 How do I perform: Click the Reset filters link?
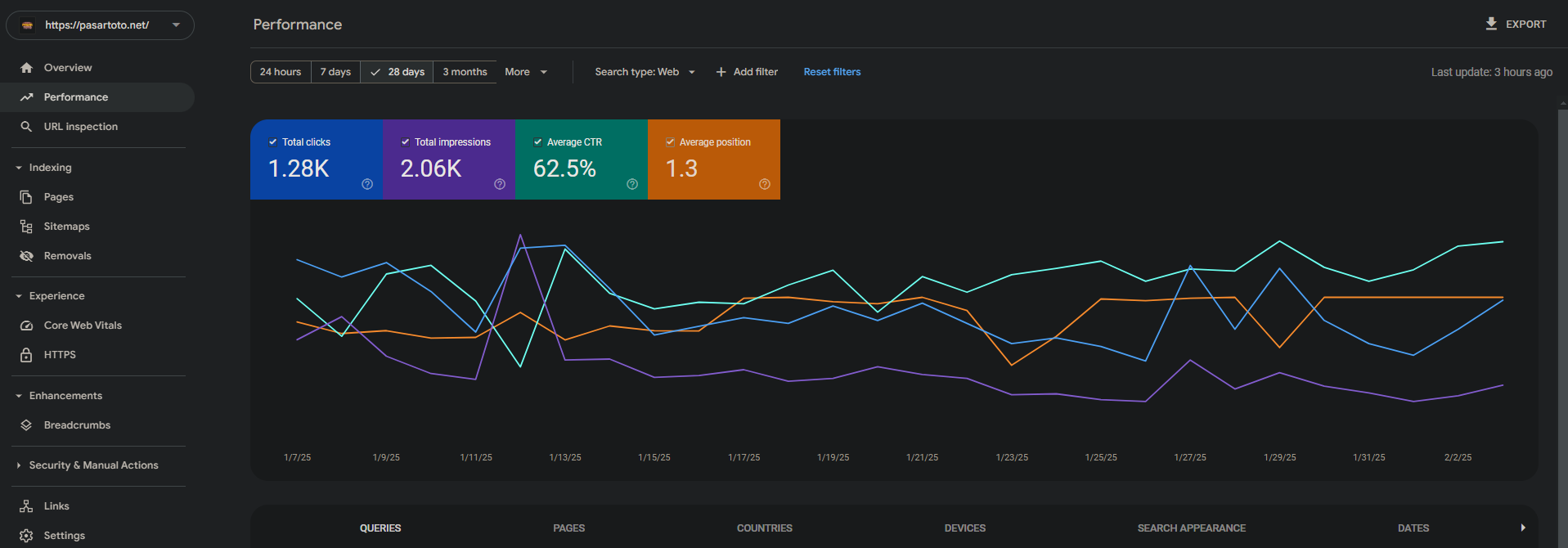pyautogui.click(x=832, y=72)
